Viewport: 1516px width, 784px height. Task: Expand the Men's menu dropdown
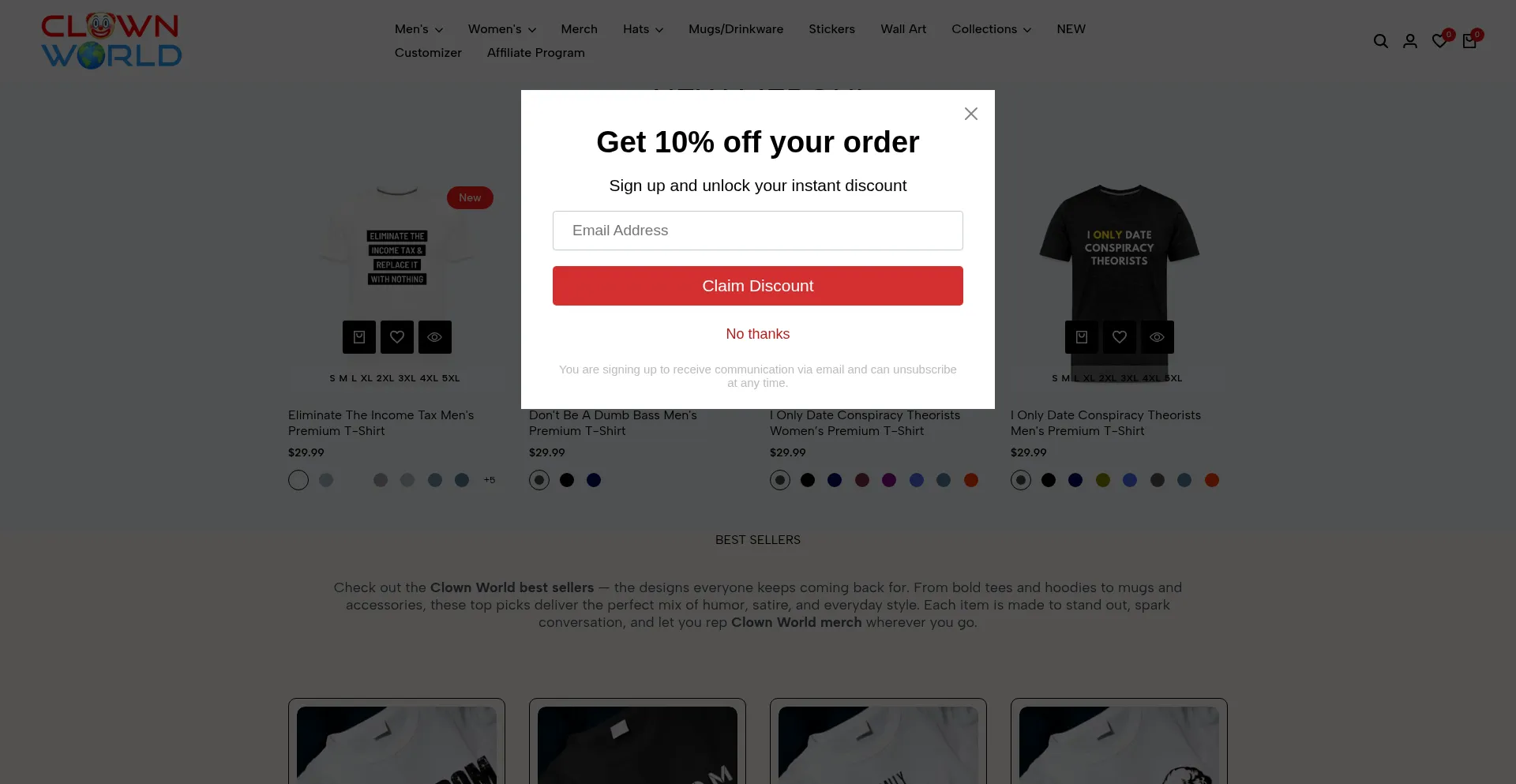(x=418, y=29)
